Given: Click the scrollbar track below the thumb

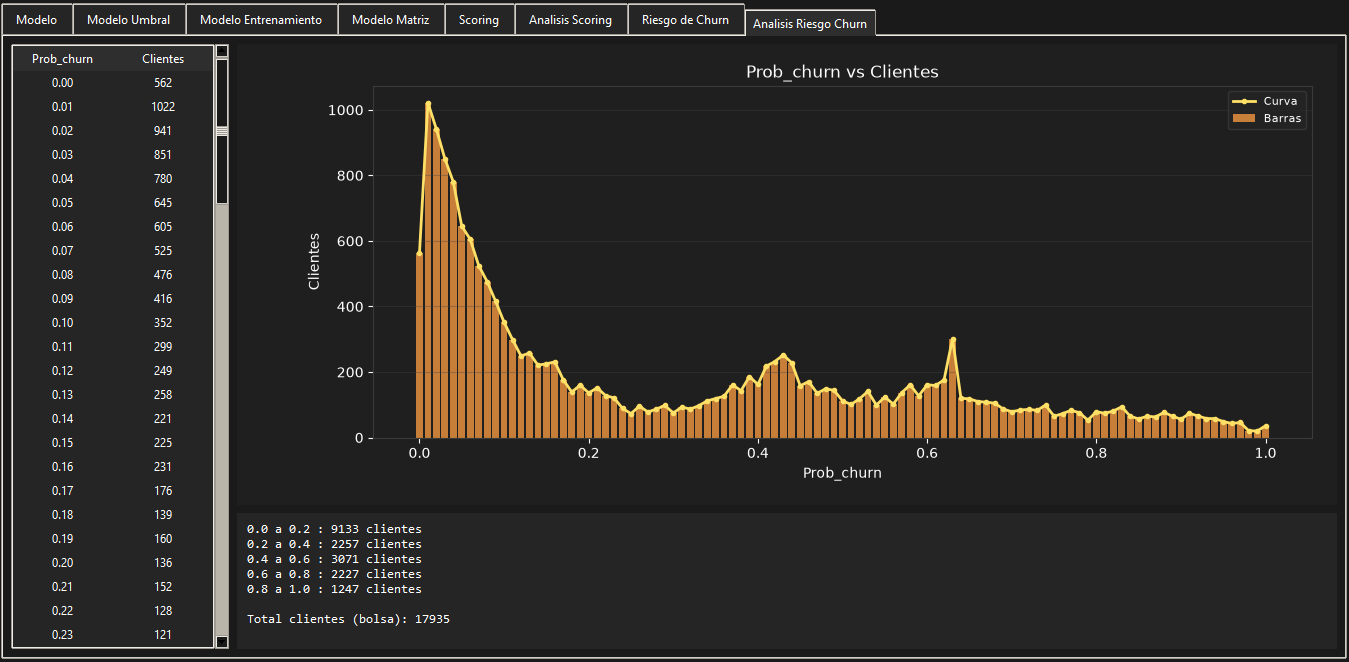Looking at the screenshot, I should (222, 420).
